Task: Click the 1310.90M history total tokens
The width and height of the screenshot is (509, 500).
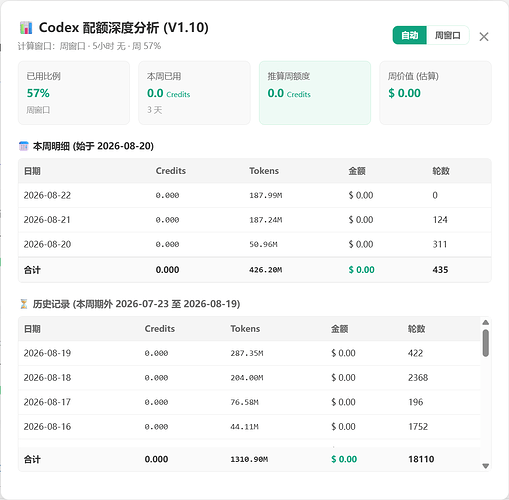Action: click(x=249, y=459)
